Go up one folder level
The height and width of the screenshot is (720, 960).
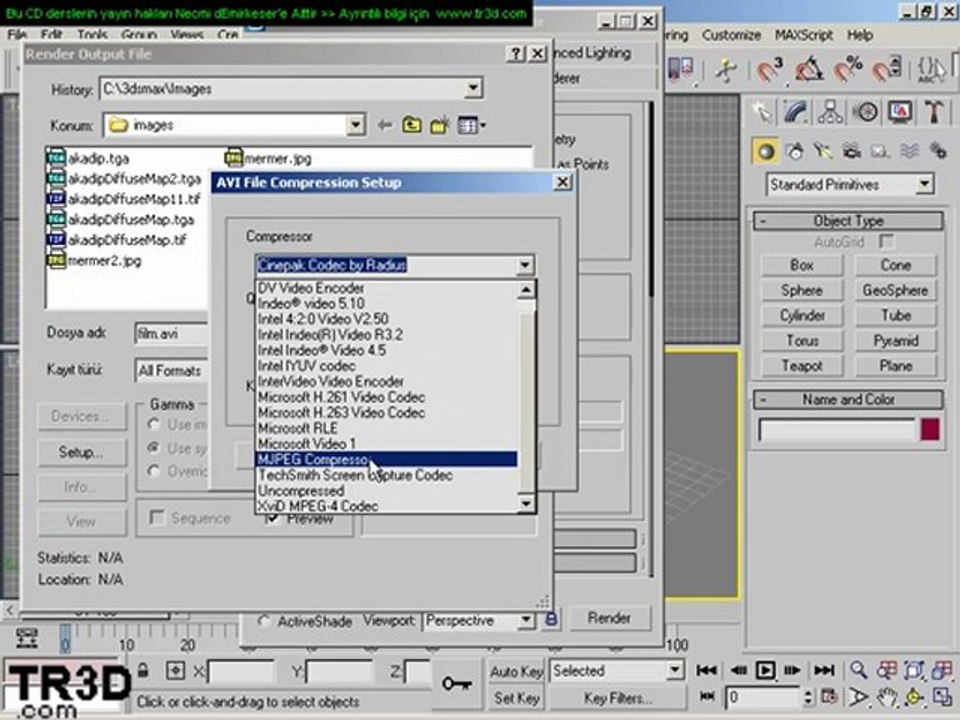(x=412, y=126)
